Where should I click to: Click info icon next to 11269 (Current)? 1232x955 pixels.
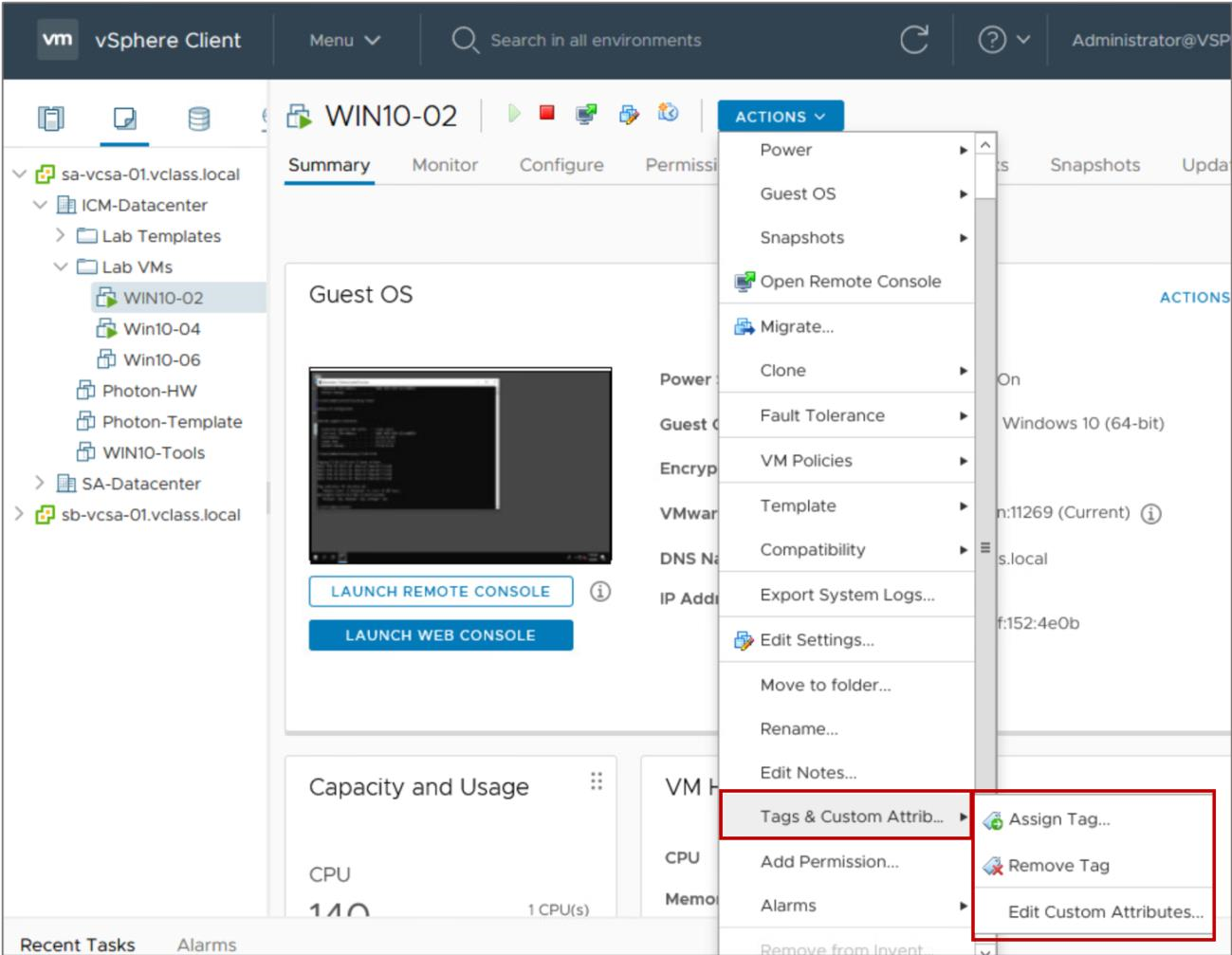pos(1151,513)
